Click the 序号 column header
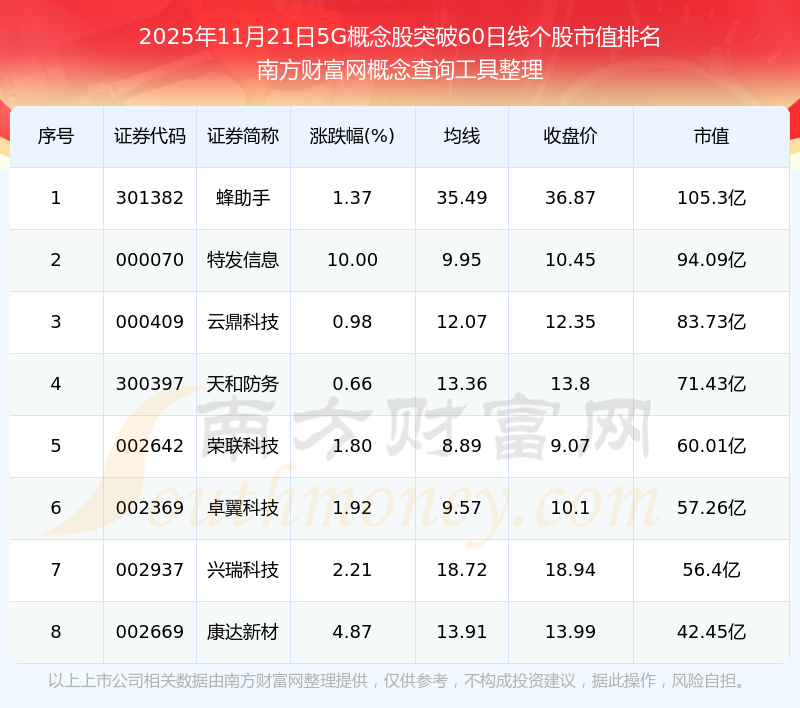 (x=56, y=136)
